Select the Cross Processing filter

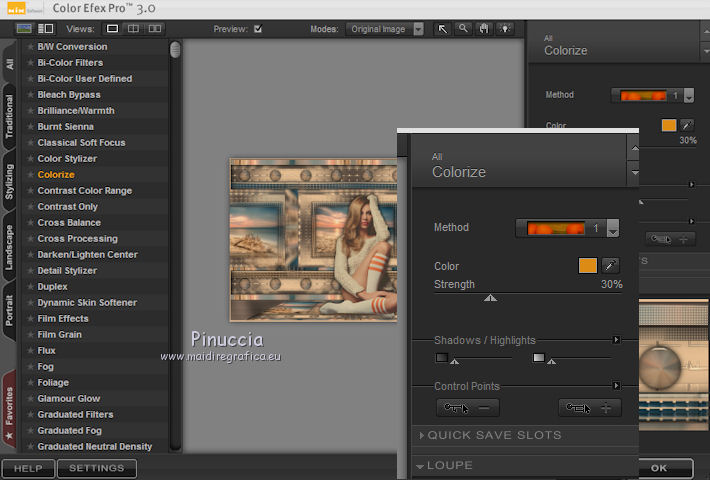coord(77,239)
